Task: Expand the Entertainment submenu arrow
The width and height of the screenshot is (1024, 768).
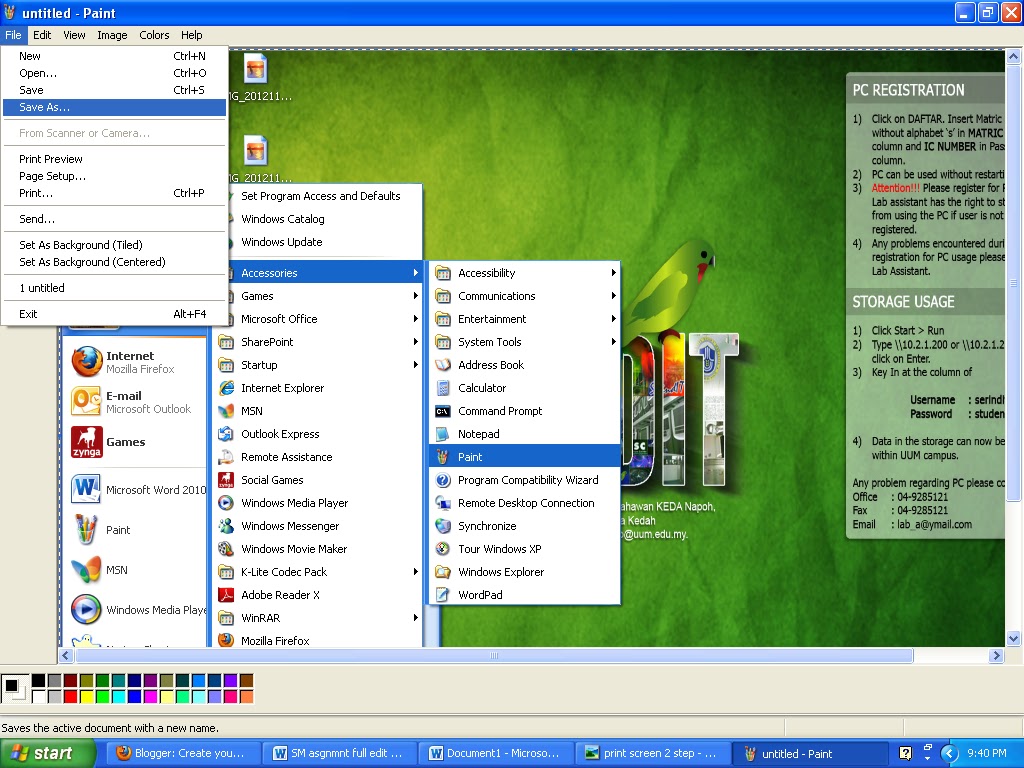Action: [613, 319]
